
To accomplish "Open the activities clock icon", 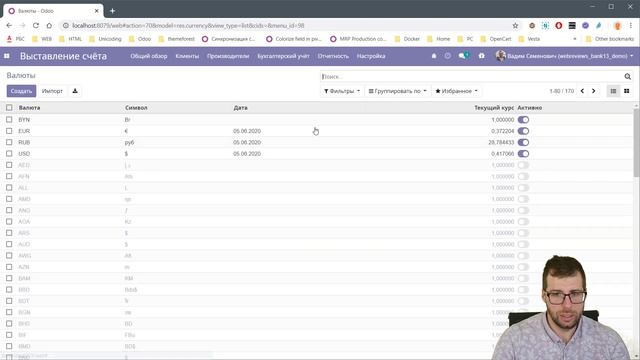I will pyautogui.click(x=448, y=56).
